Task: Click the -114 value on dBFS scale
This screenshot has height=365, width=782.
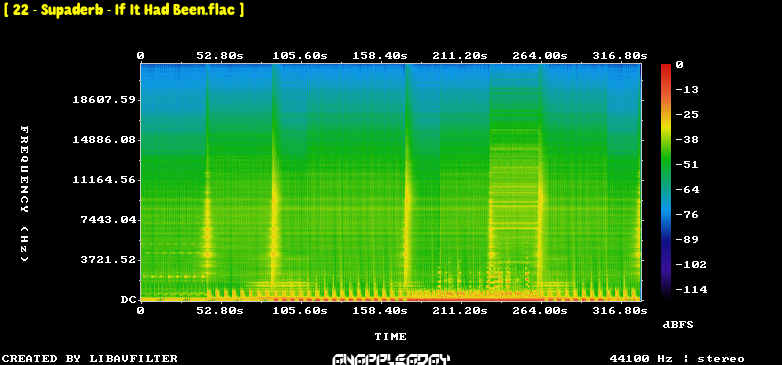Action: [691, 289]
